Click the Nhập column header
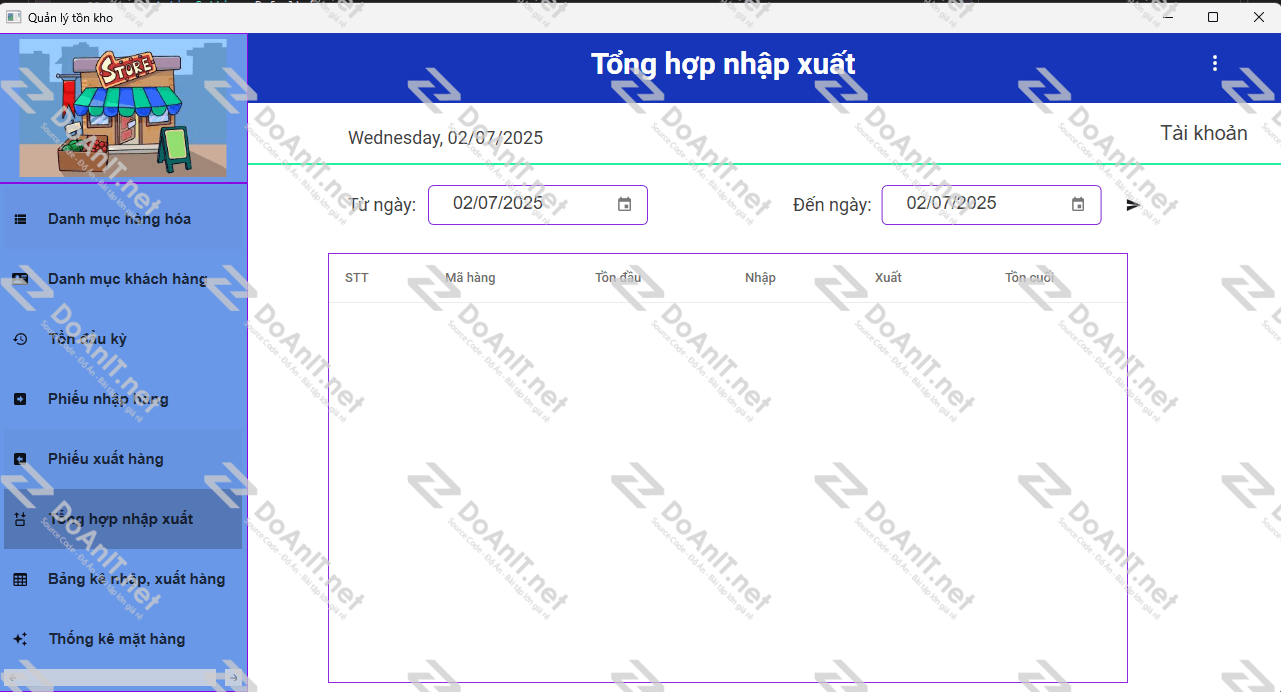This screenshot has height=692, width=1281. (x=760, y=278)
